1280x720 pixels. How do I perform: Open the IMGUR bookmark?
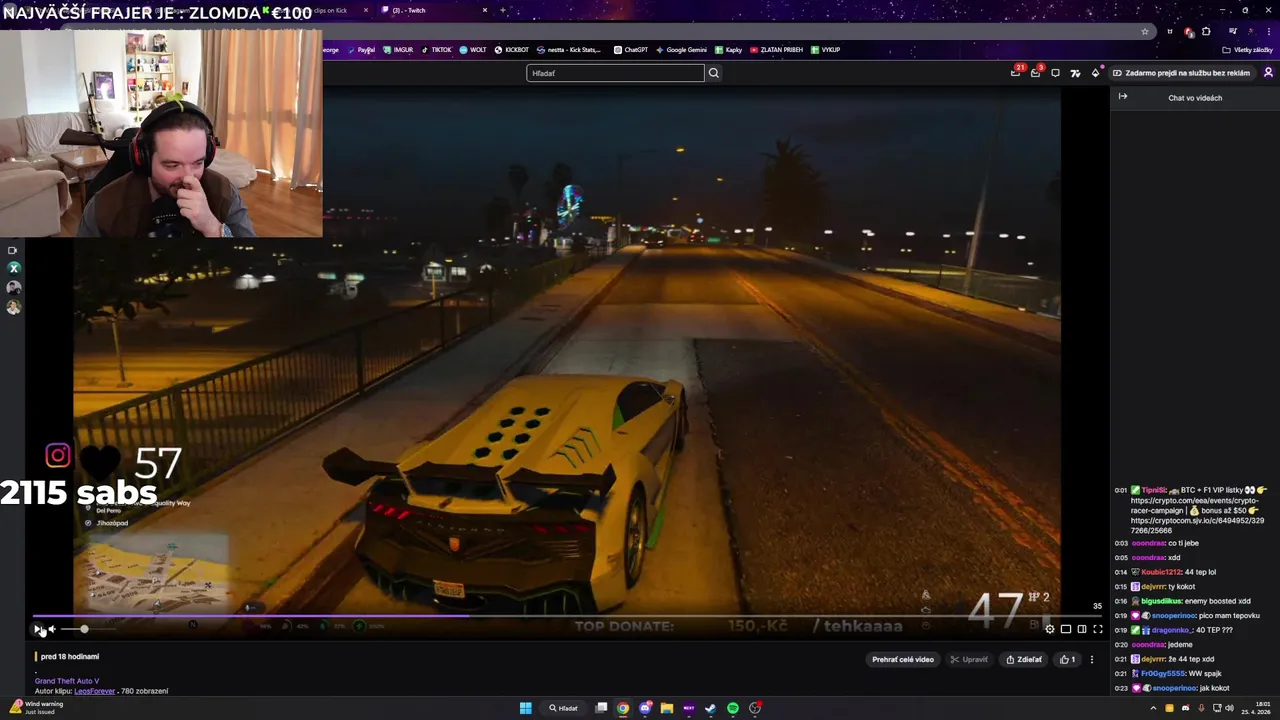coord(398,50)
